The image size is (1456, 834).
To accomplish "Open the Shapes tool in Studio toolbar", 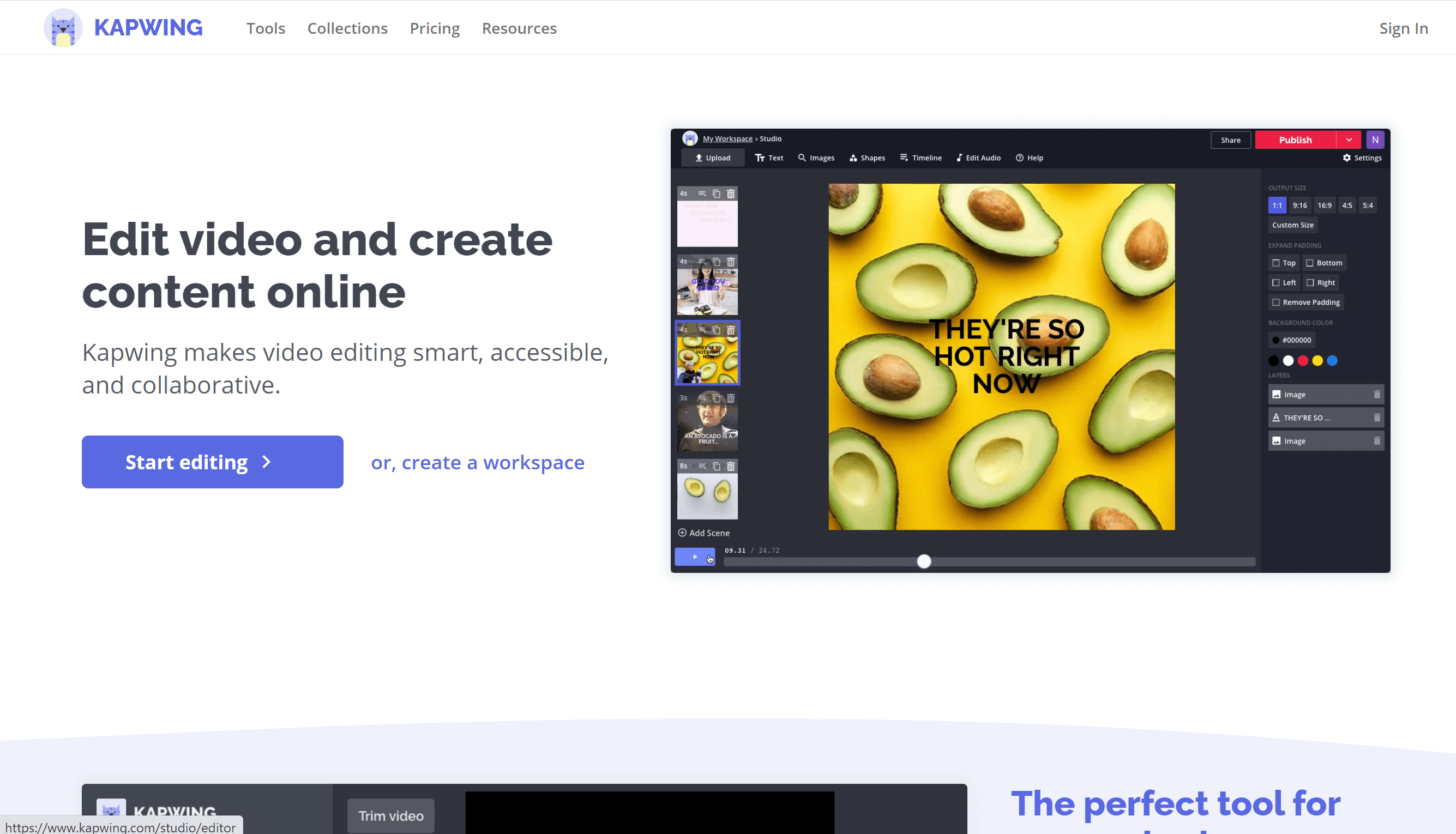I will [867, 158].
